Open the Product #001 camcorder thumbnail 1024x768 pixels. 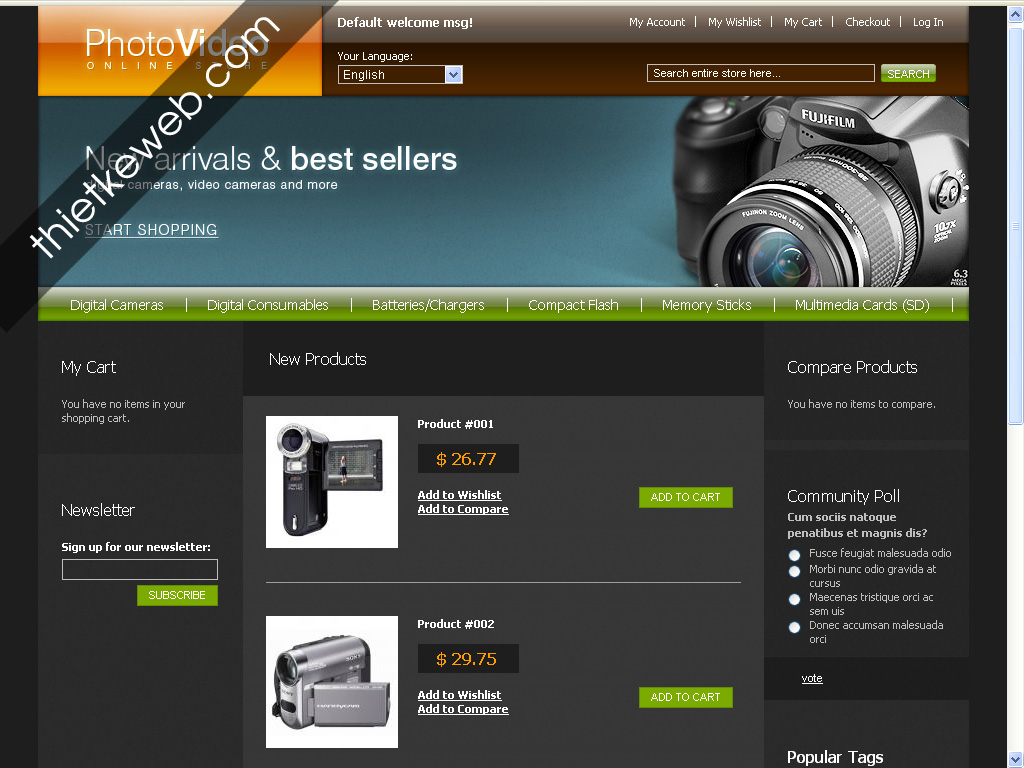pos(332,482)
